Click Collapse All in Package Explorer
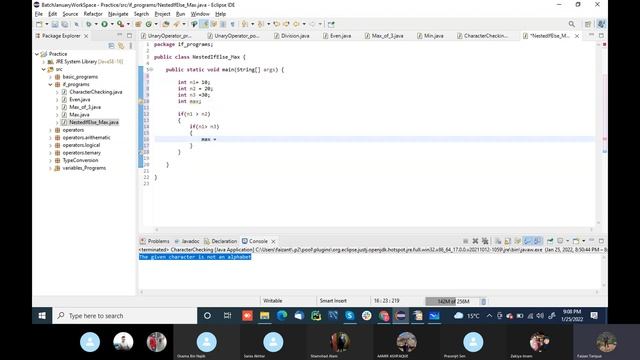 click(x=111, y=46)
